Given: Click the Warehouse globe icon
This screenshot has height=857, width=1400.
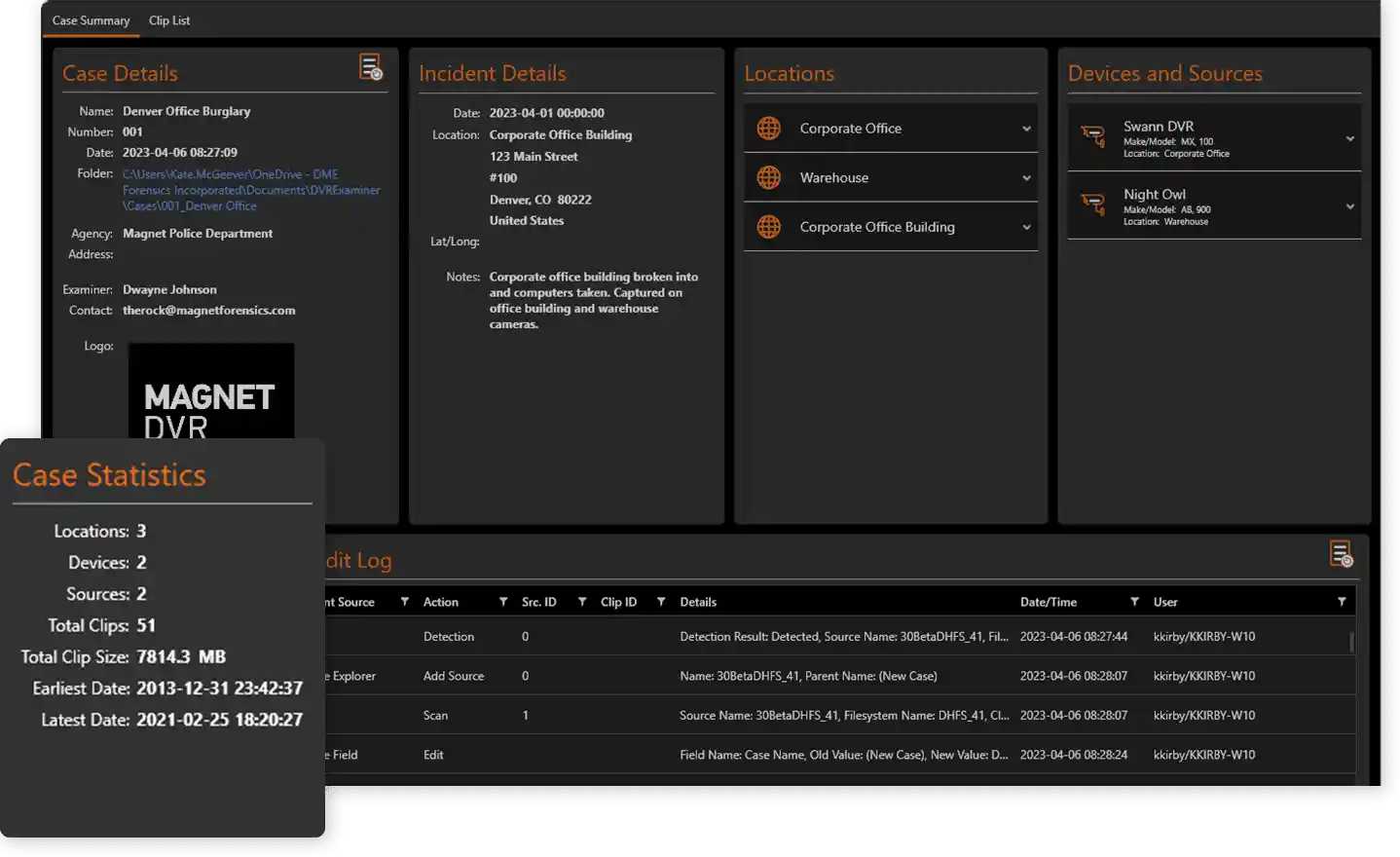Looking at the screenshot, I should point(769,178).
